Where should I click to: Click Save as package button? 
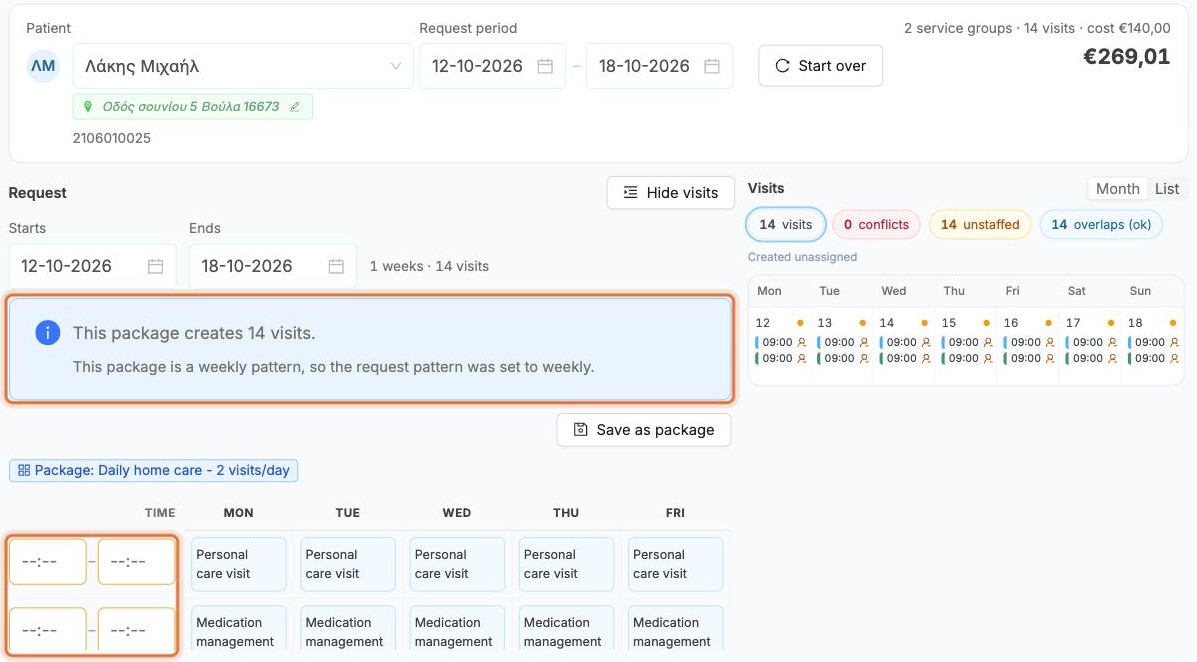coord(644,430)
